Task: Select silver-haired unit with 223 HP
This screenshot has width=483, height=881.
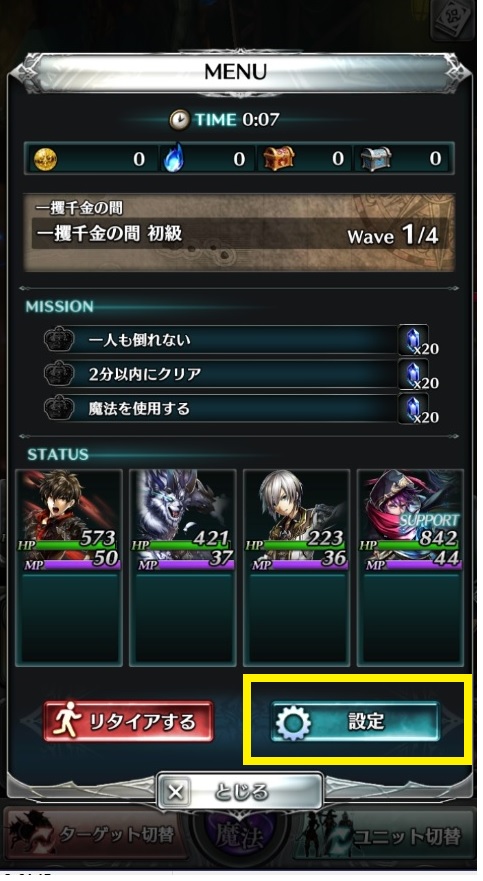Action: (297, 567)
